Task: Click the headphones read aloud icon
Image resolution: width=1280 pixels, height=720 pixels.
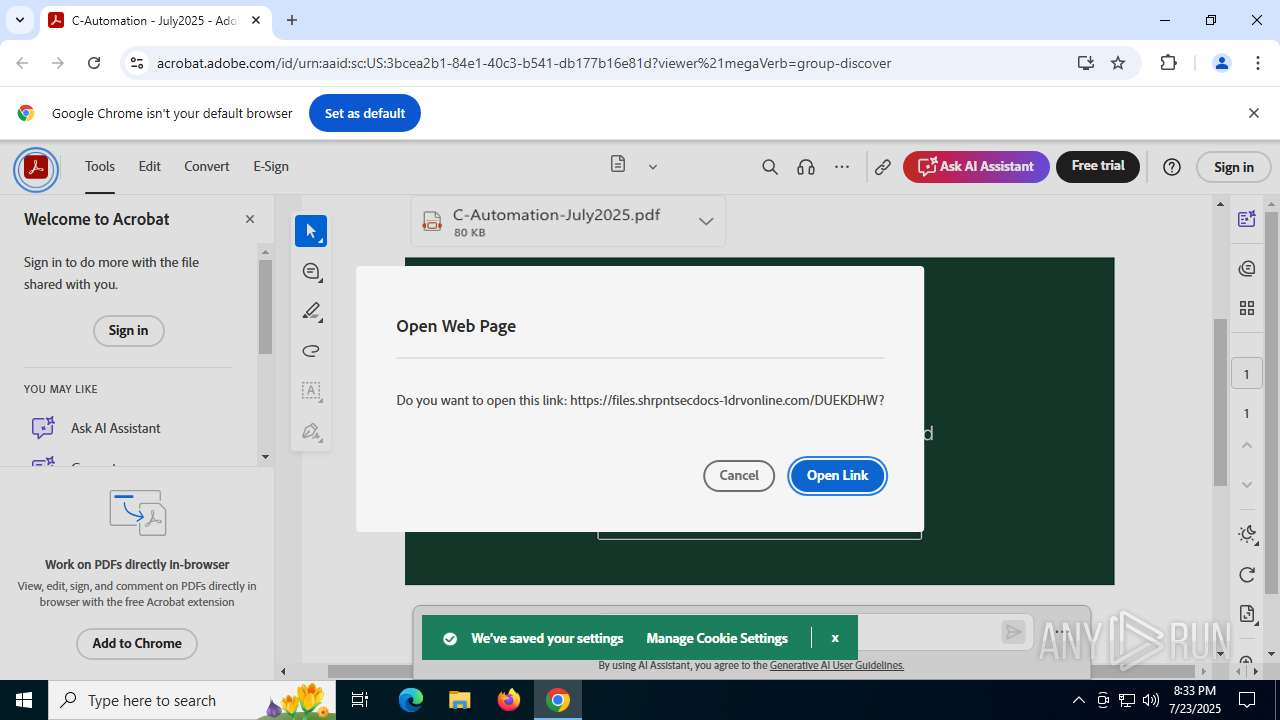Action: [806, 167]
